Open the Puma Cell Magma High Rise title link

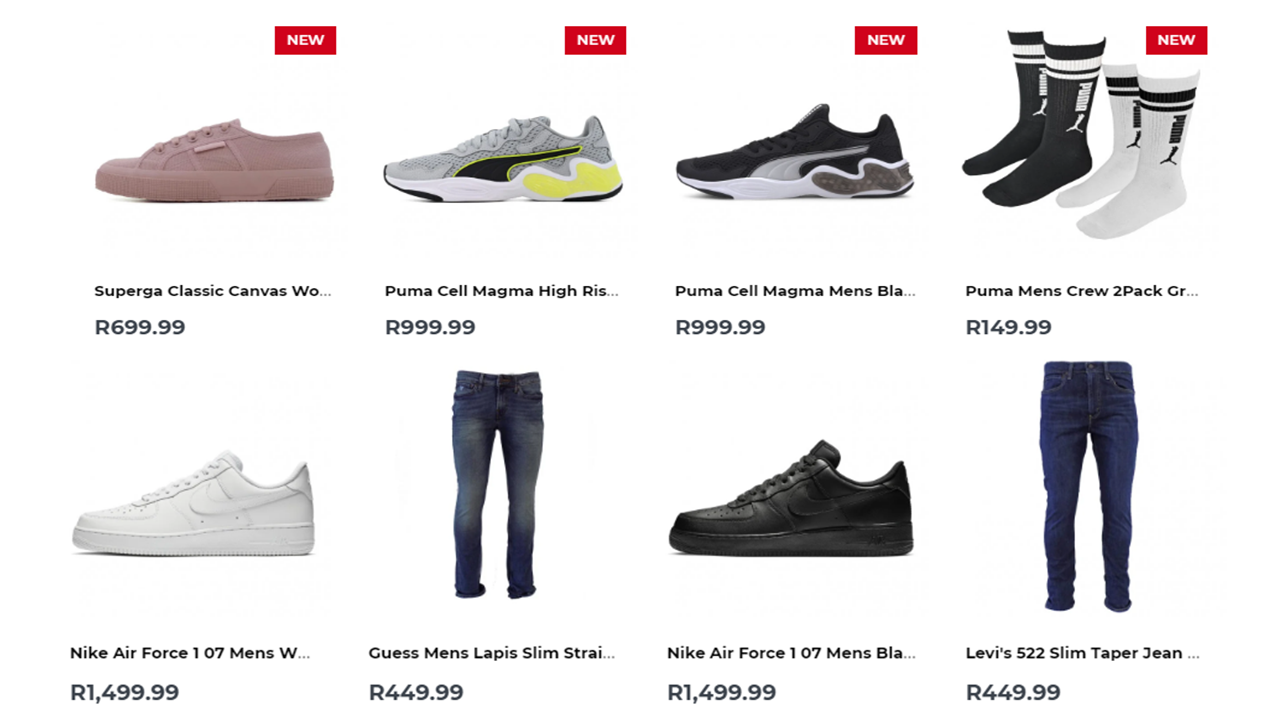point(501,291)
